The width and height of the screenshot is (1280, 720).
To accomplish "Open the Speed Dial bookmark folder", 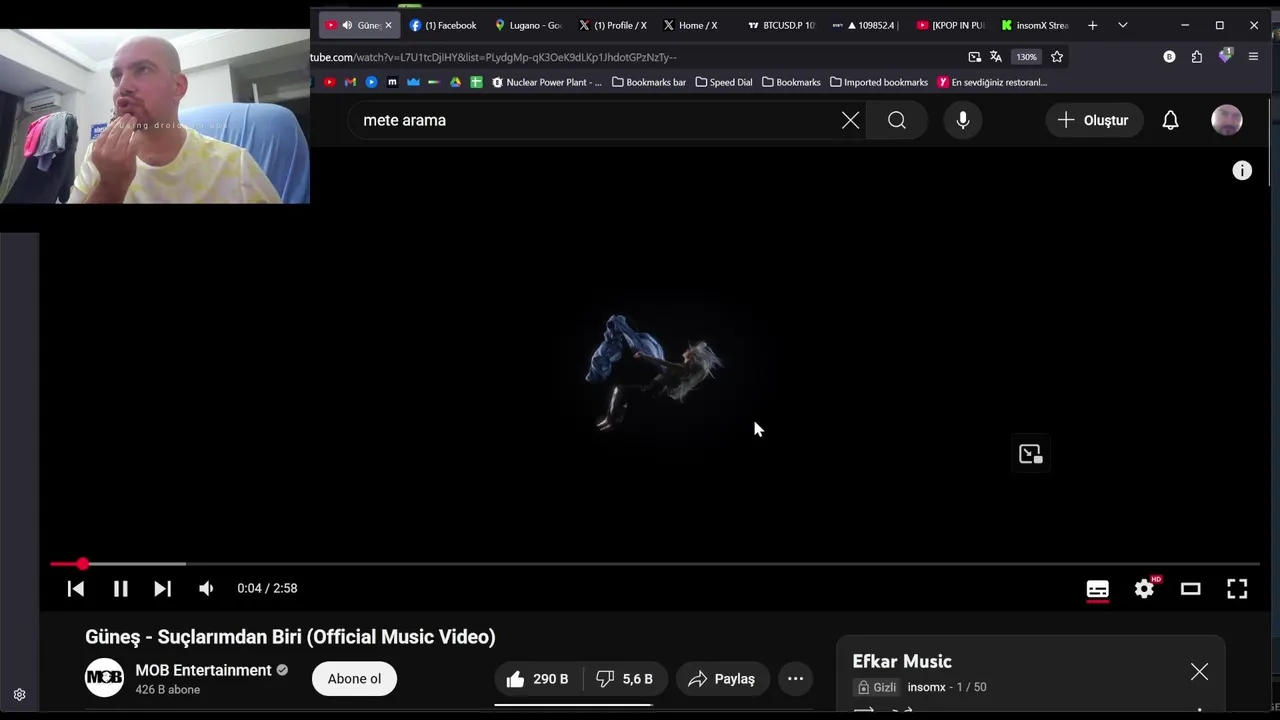I will [x=723, y=82].
